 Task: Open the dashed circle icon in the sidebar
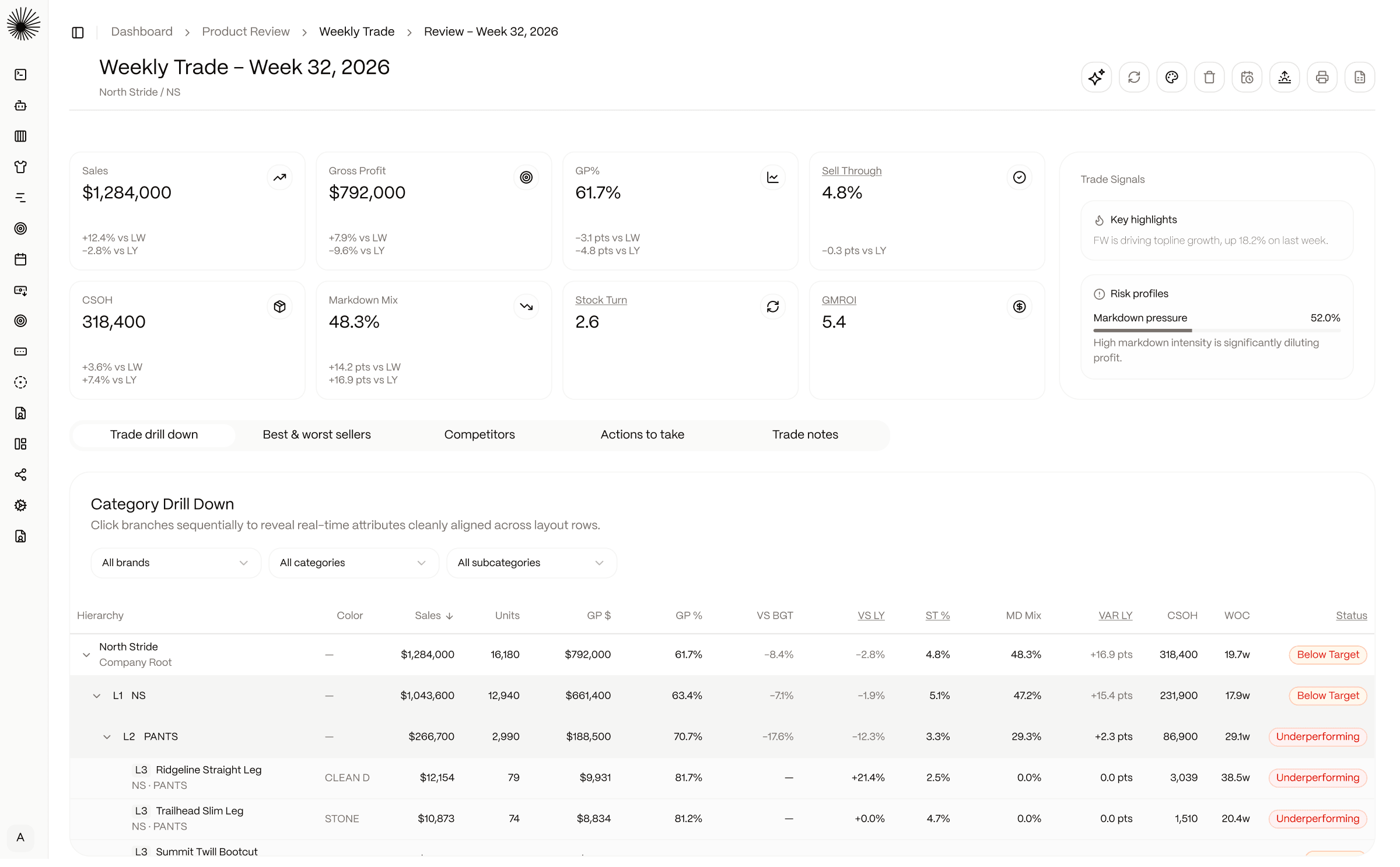pos(20,382)
